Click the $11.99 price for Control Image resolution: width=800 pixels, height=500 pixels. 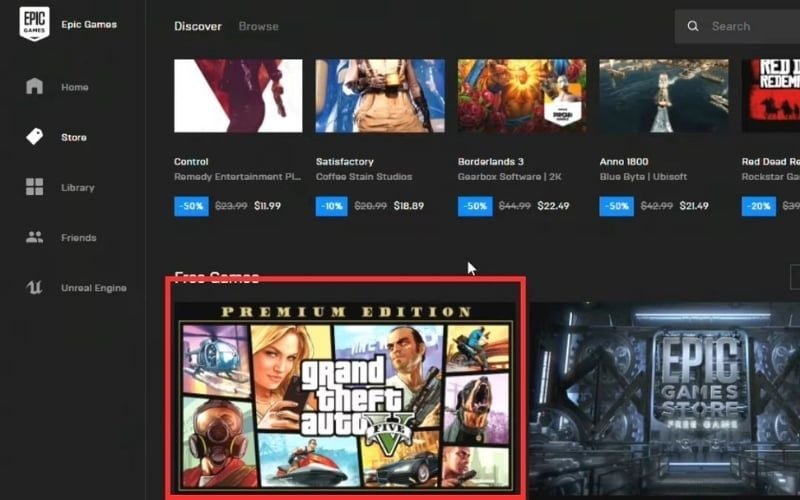267,206
